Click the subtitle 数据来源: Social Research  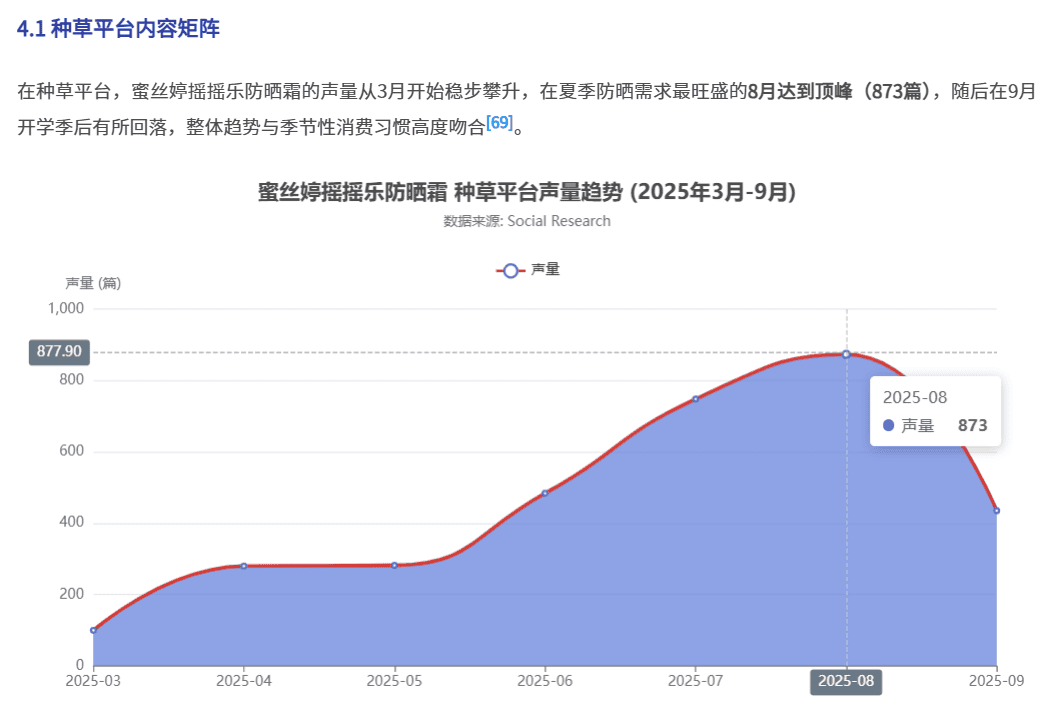[x=527, y=221]
